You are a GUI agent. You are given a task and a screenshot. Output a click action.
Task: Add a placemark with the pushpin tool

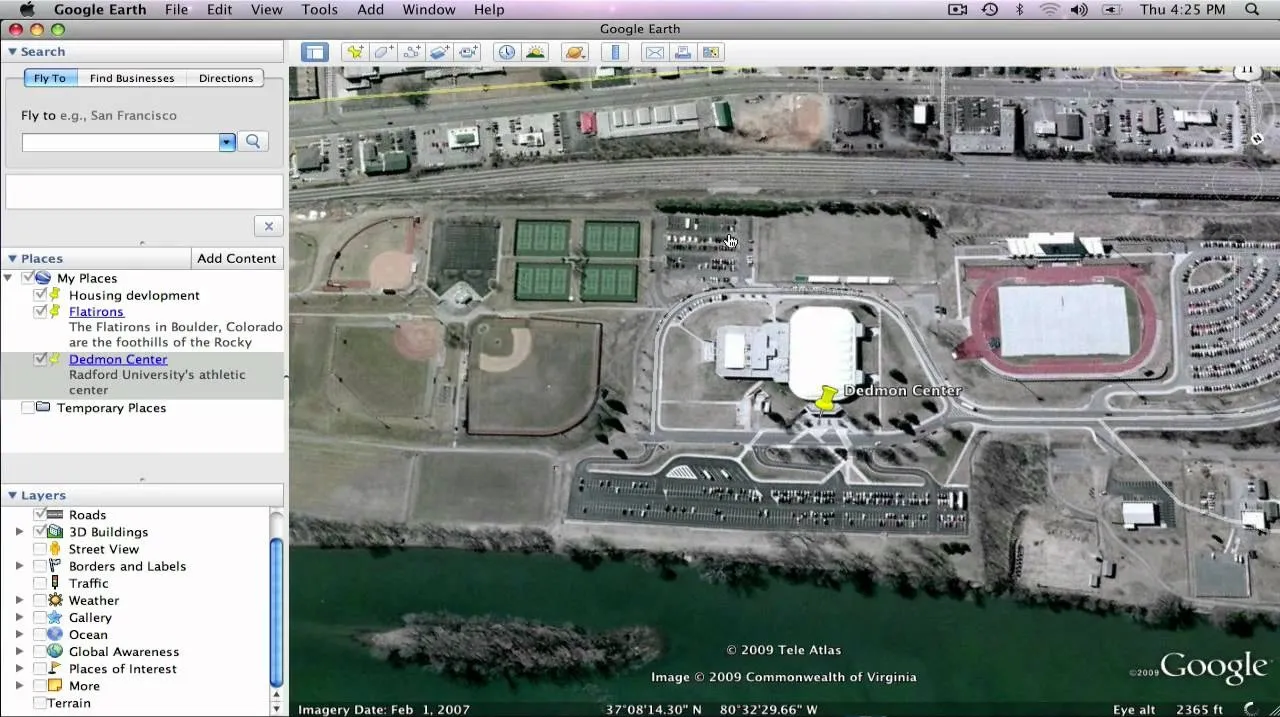pos(355,52)
